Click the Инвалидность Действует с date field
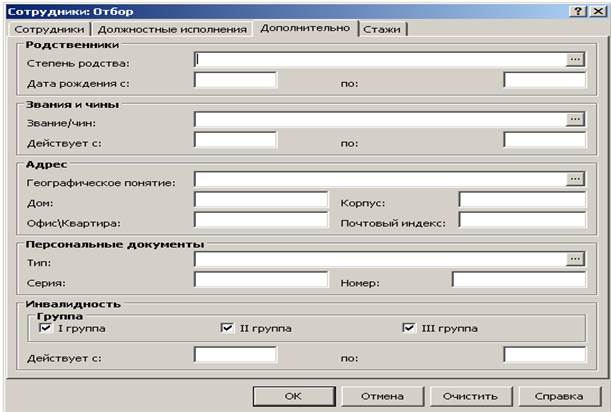Image resolution: width=611 pixels, height=412 pixels. [235, 355]
